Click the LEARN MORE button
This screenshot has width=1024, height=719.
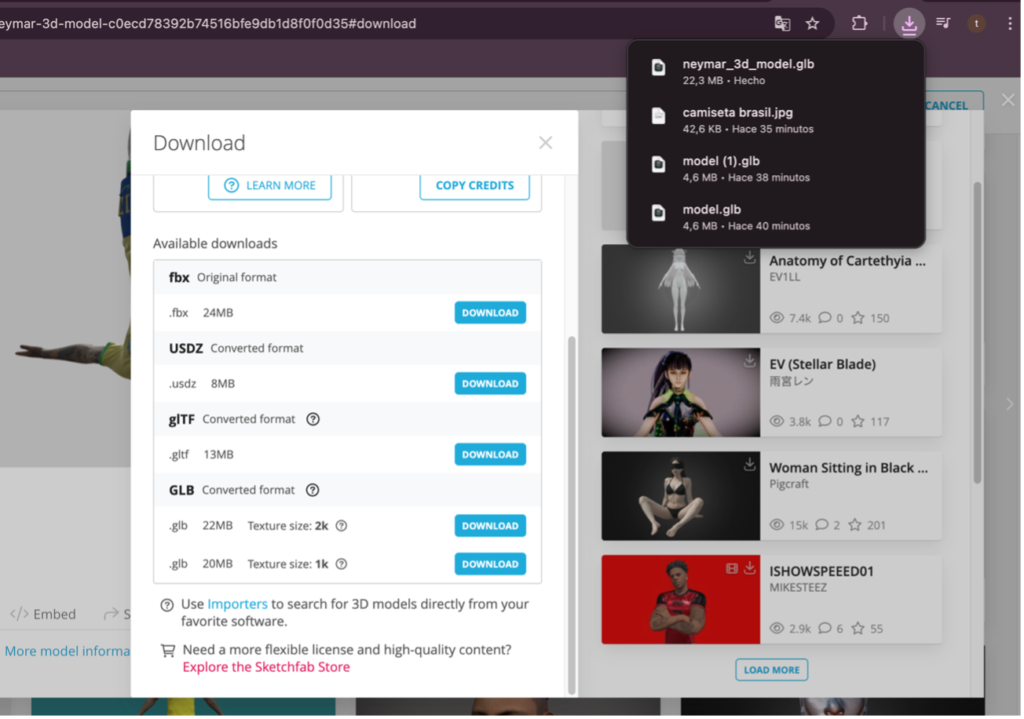point(270,186)
